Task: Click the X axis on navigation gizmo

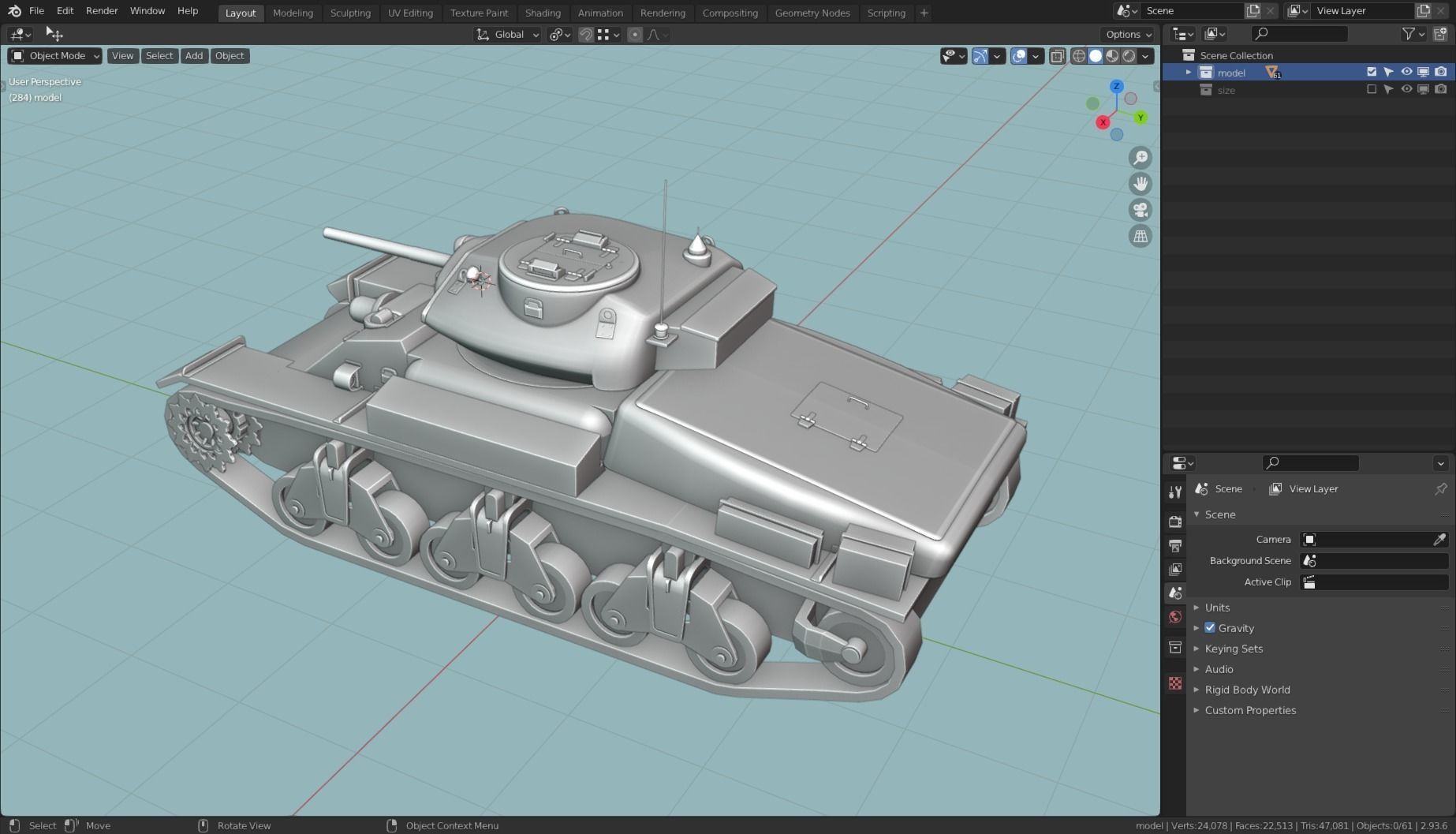Action: [1103, 122]
